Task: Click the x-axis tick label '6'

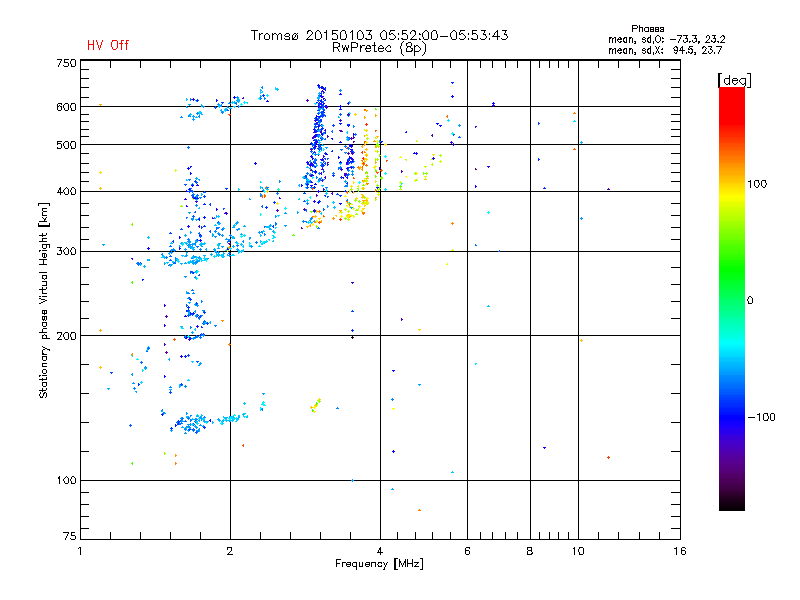Action: pyautogui.click(x=467, y=551)
